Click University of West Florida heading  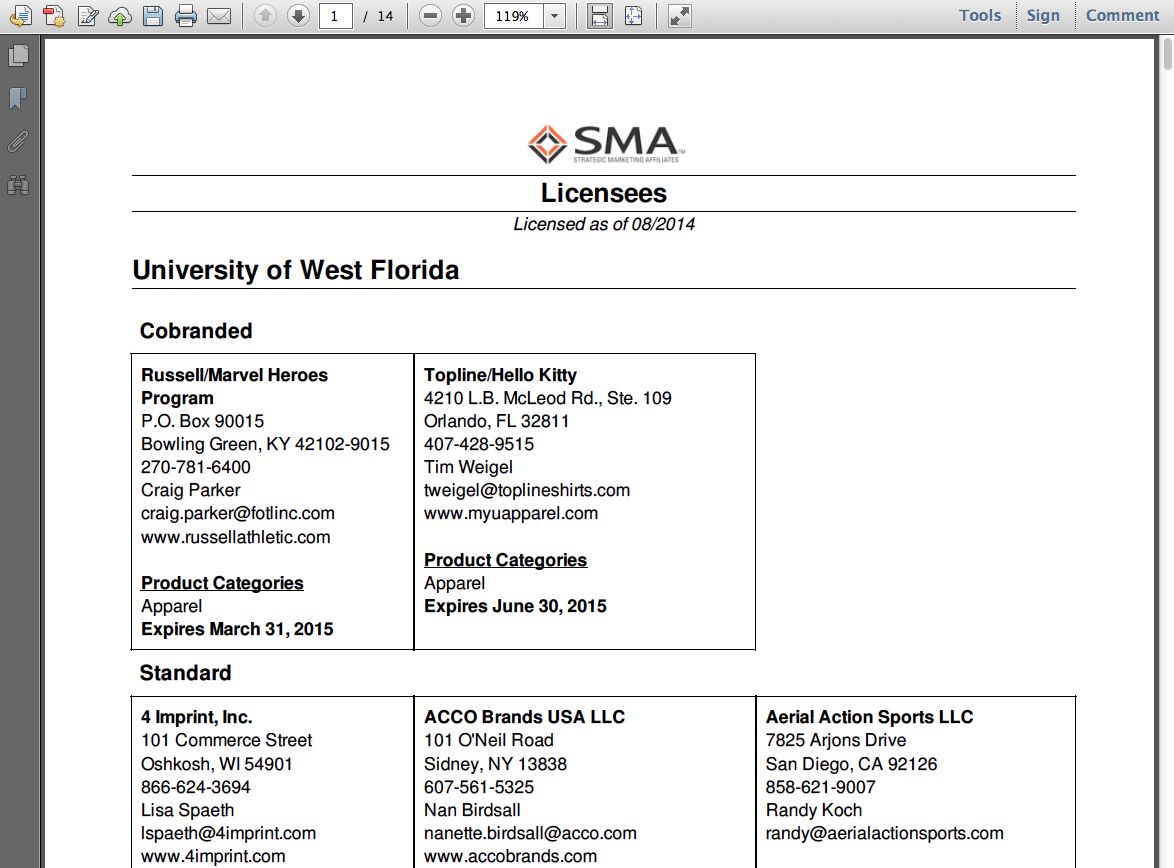296,270
